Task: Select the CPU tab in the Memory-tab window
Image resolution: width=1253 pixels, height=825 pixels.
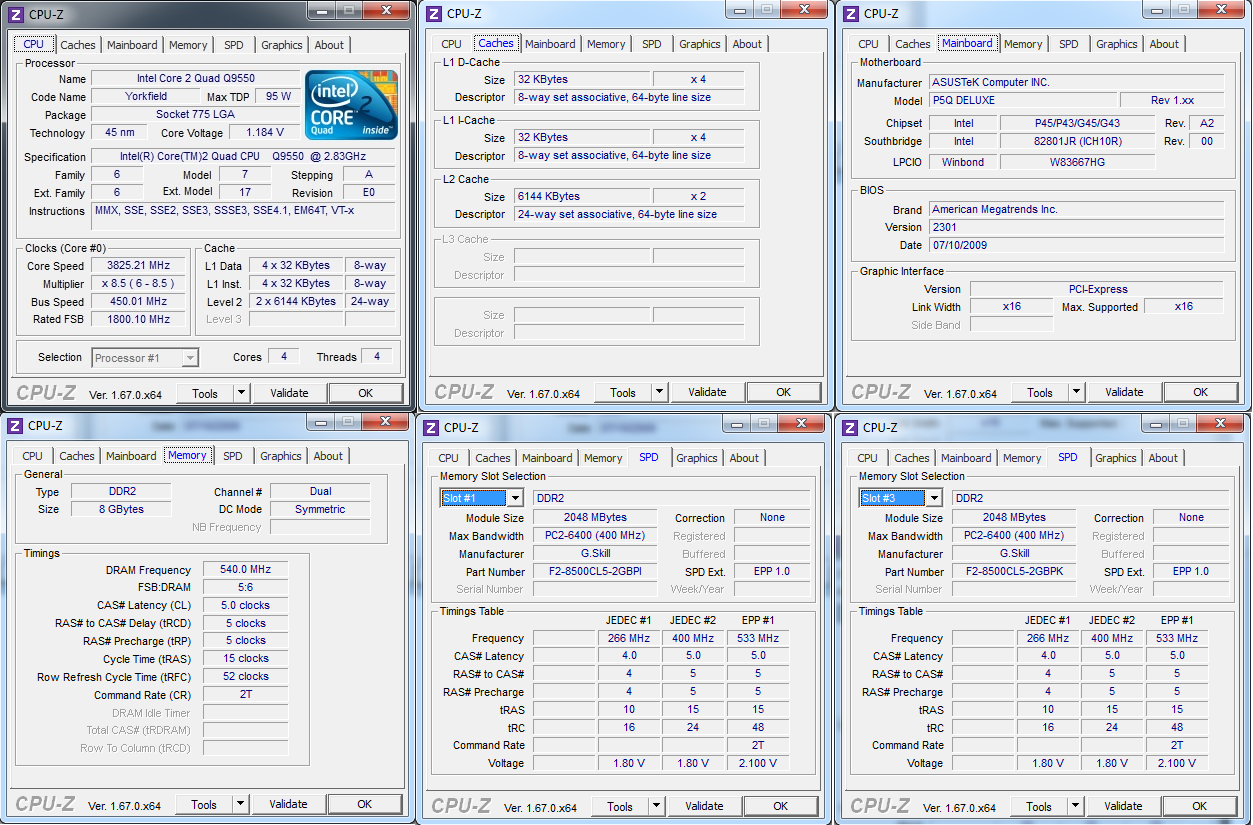Action: coord(33,456)
